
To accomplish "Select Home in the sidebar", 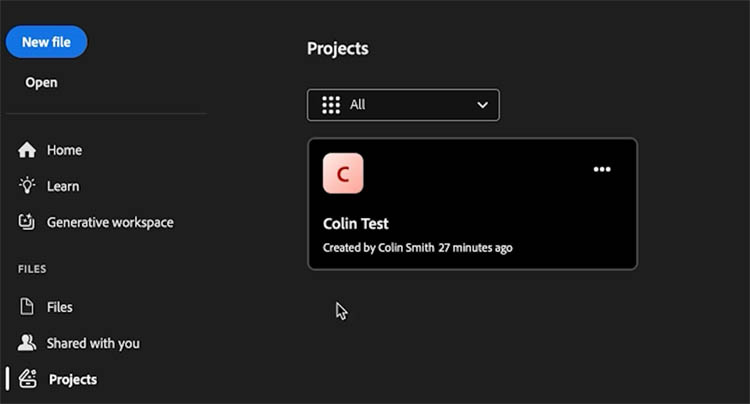I will 64,150.
